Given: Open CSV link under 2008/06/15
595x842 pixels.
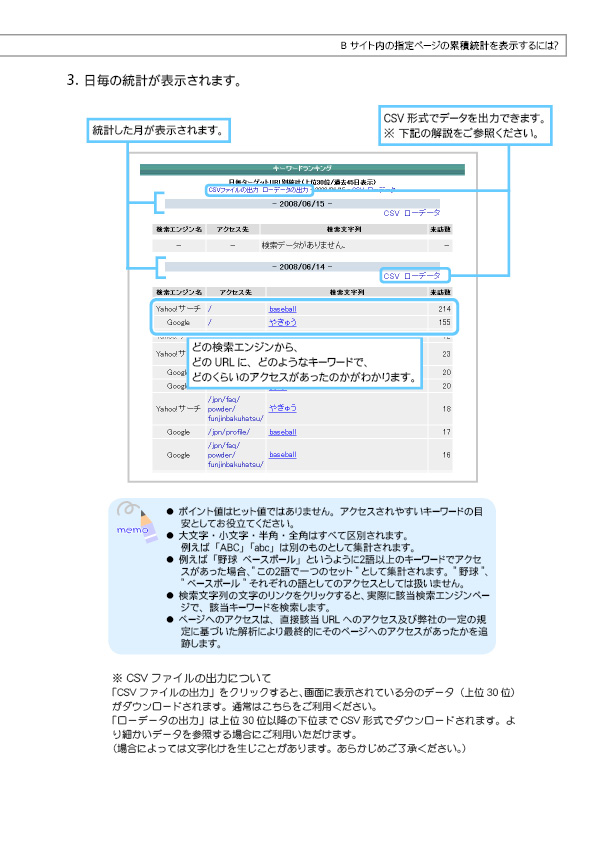Looking at the screenshot, I should [391, 213].
